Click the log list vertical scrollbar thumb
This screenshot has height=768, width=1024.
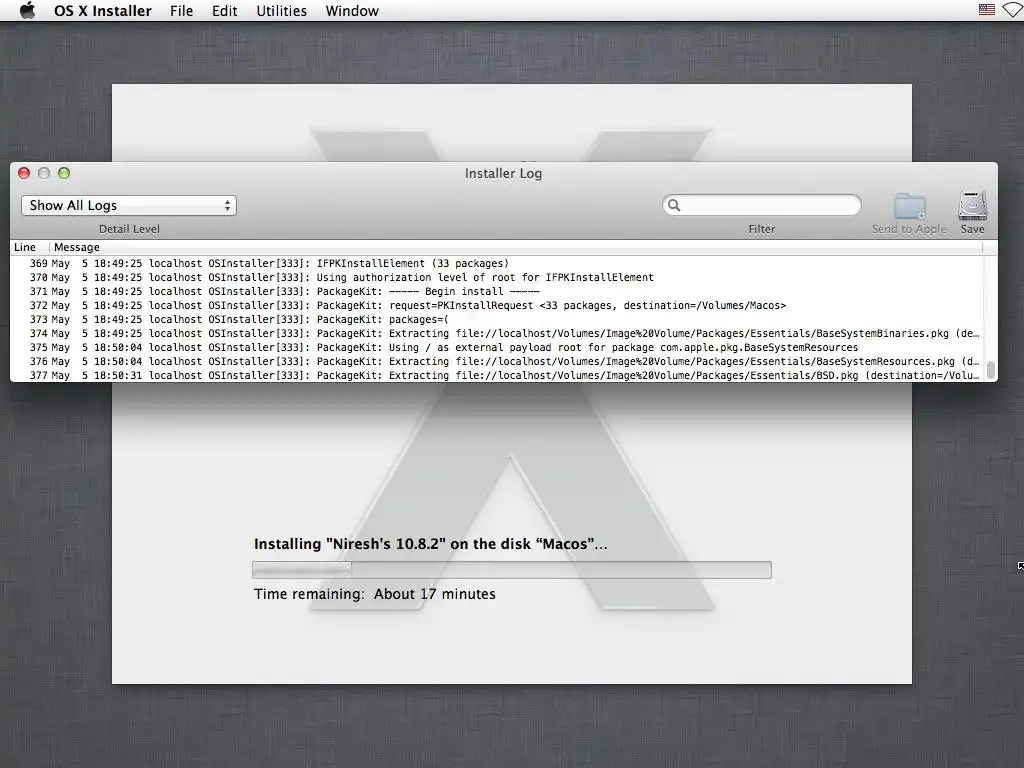click(x=991, y=370)
